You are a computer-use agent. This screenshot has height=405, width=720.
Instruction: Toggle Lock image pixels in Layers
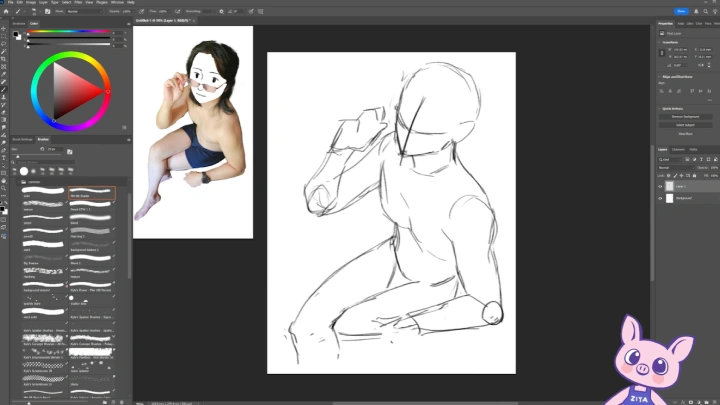675,175
